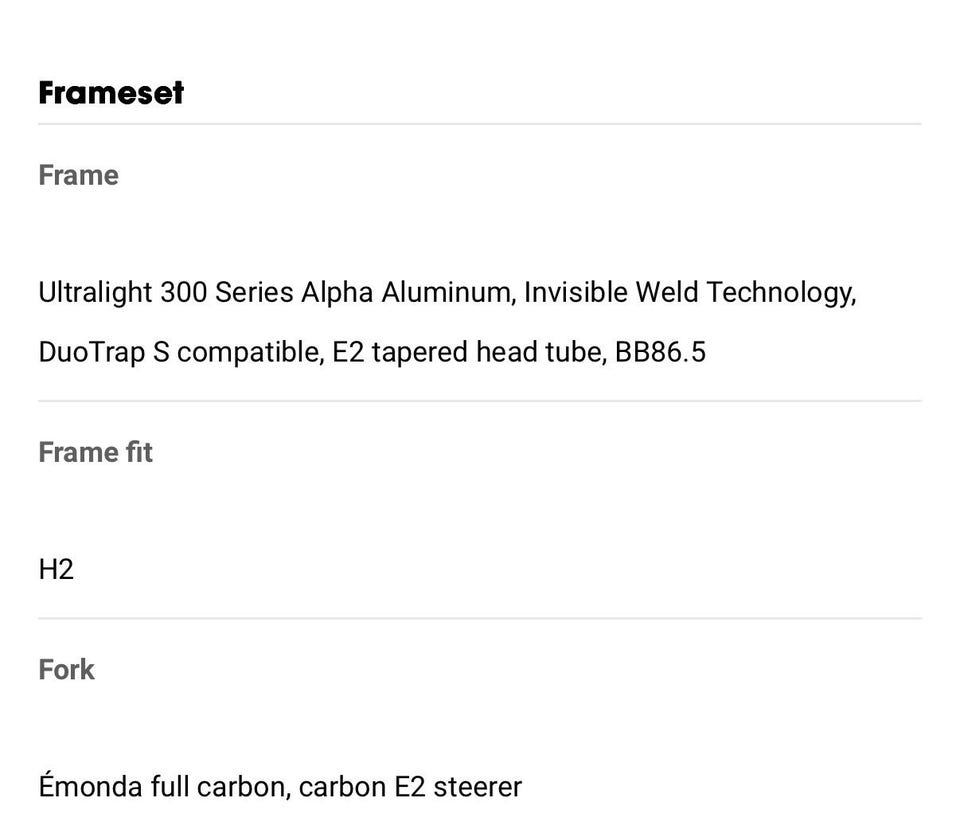Select the Frame spec label

click(x=78, y=175)
